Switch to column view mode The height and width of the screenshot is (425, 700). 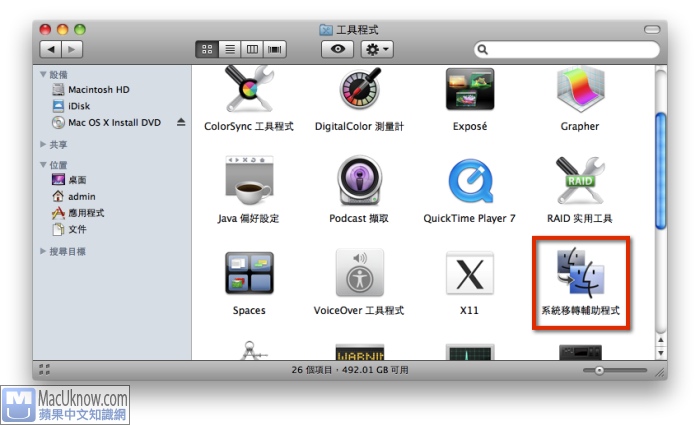tap(252, 49)
